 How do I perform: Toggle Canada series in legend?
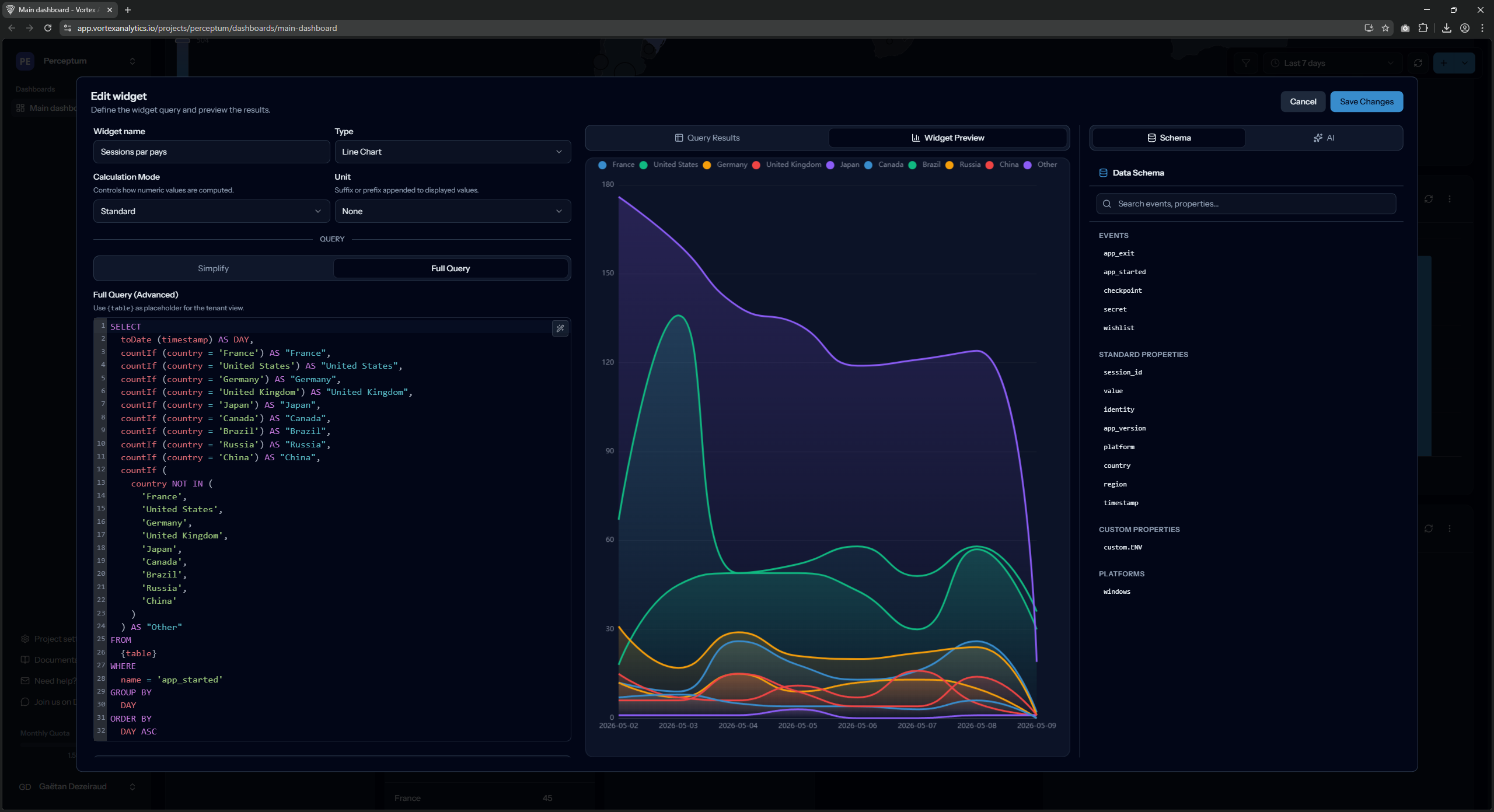pyautogui.click(x=884, y=164)
